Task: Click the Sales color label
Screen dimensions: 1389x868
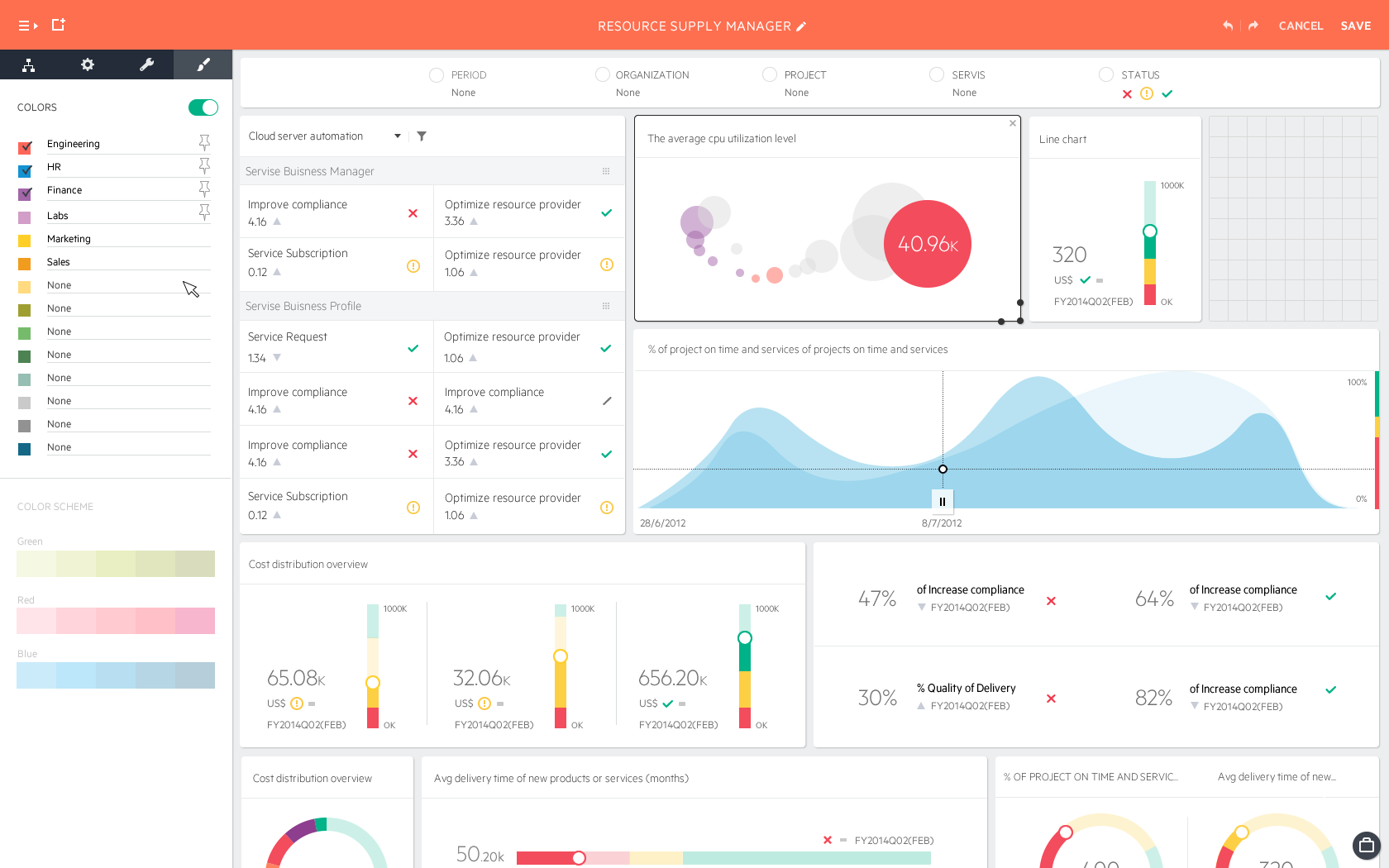Action: (59, 262)
